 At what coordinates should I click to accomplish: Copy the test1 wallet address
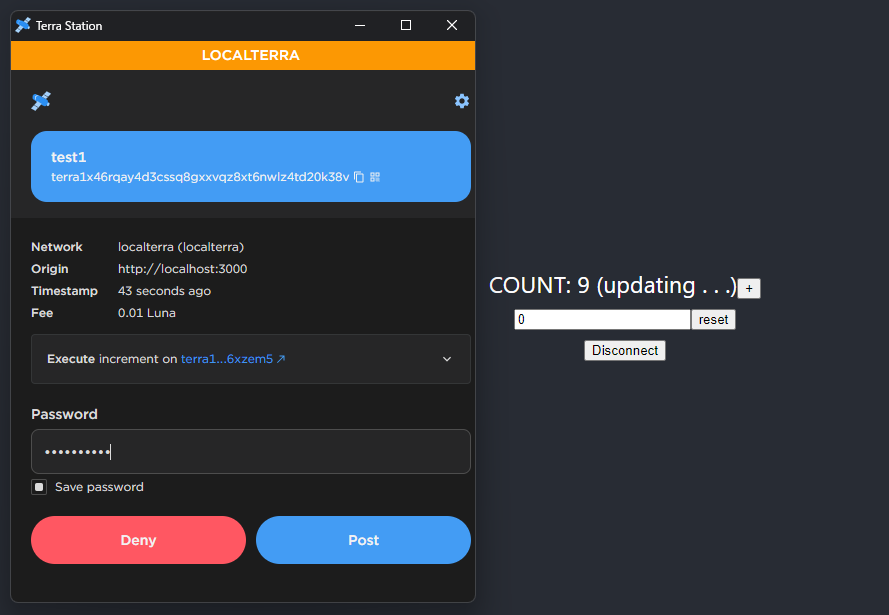click(359, 177)
